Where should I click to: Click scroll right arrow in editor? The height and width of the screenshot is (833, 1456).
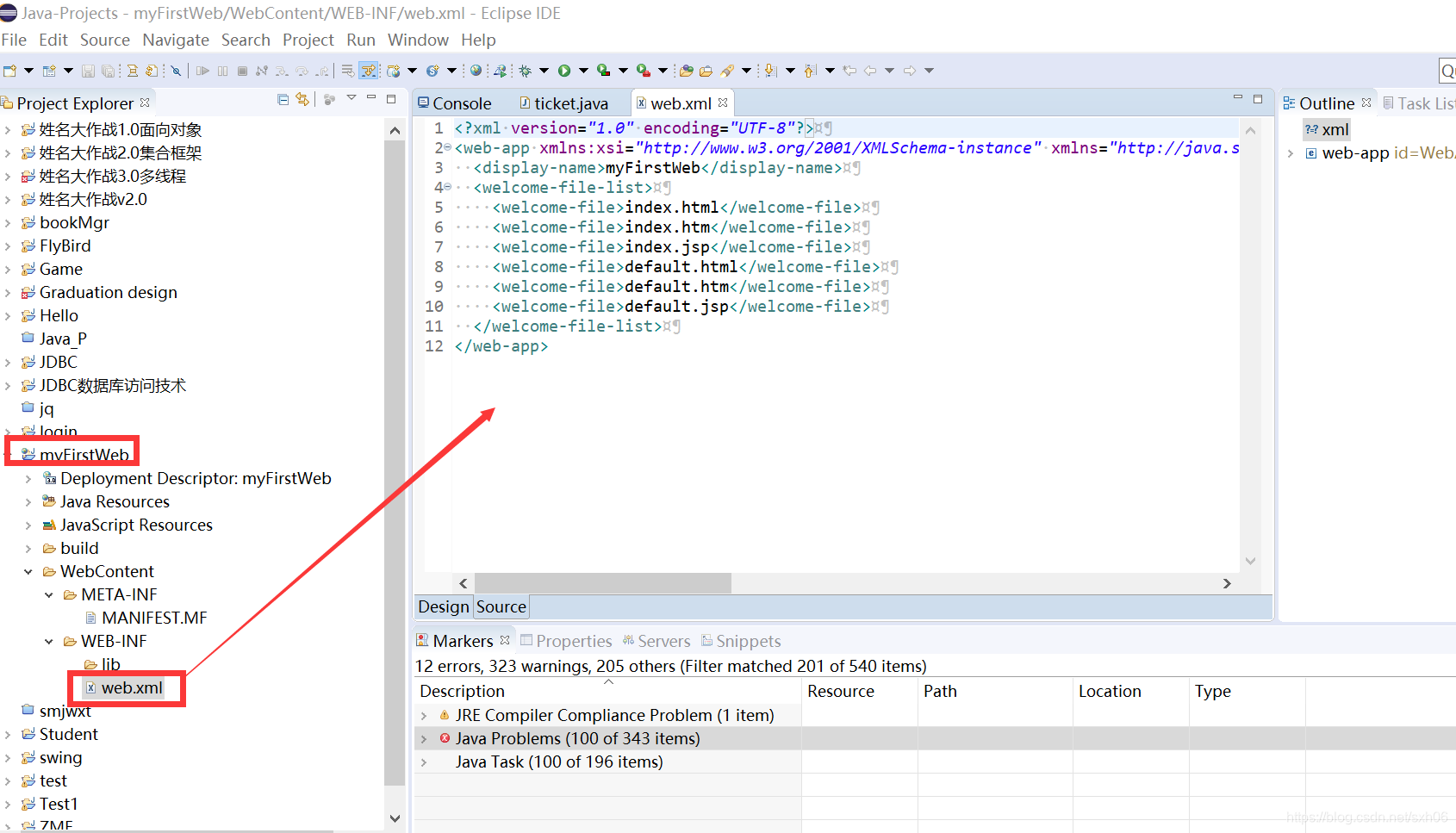[1227, 583]
